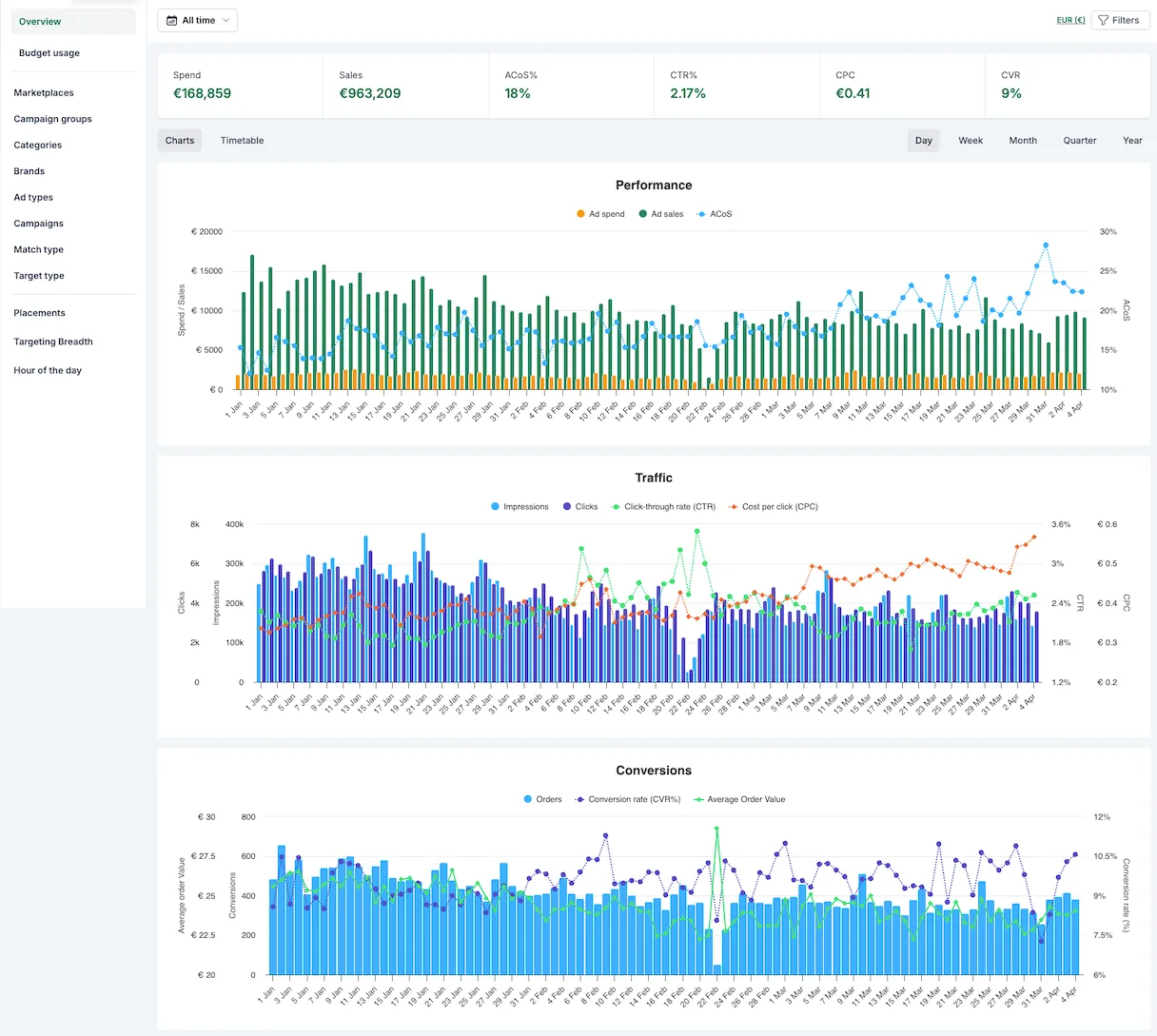This screenshot has height=1036, width=1157.
Task: Hide Impressions series via legend dot
Action: 495,507
